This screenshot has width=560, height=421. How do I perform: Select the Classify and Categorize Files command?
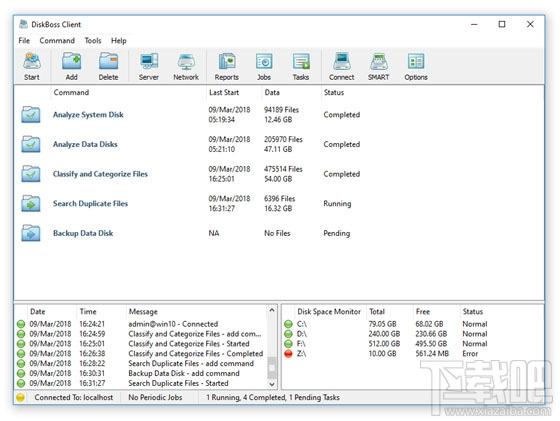(100, 174)
